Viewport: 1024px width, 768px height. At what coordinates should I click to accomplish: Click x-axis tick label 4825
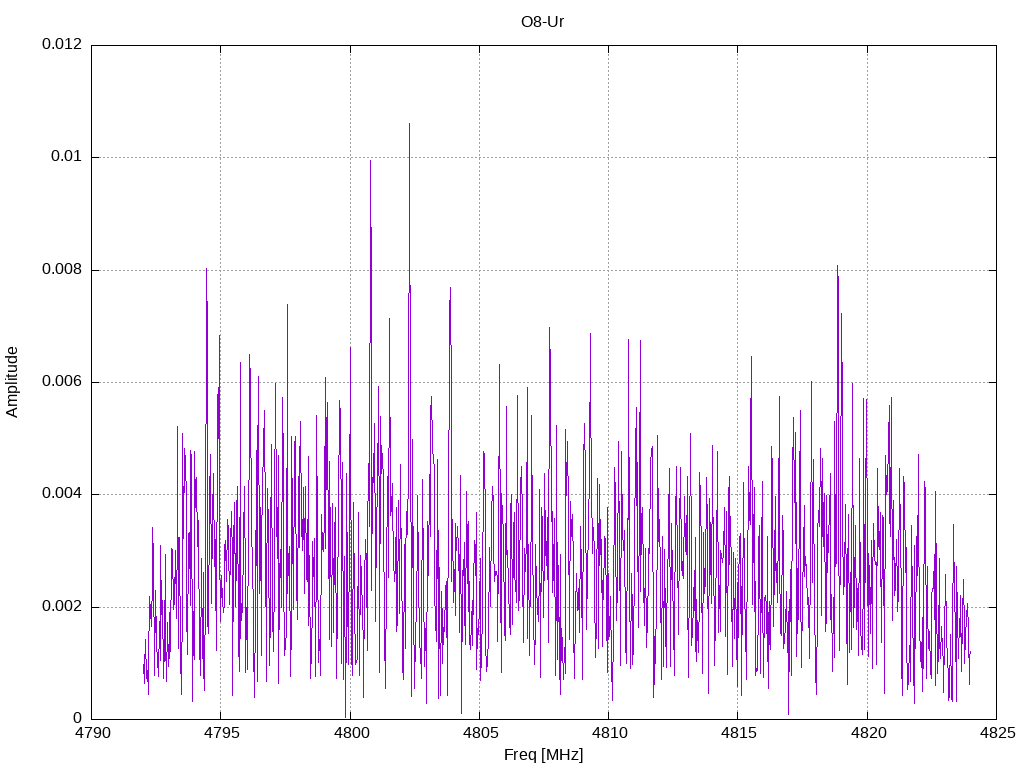(997, 733)
